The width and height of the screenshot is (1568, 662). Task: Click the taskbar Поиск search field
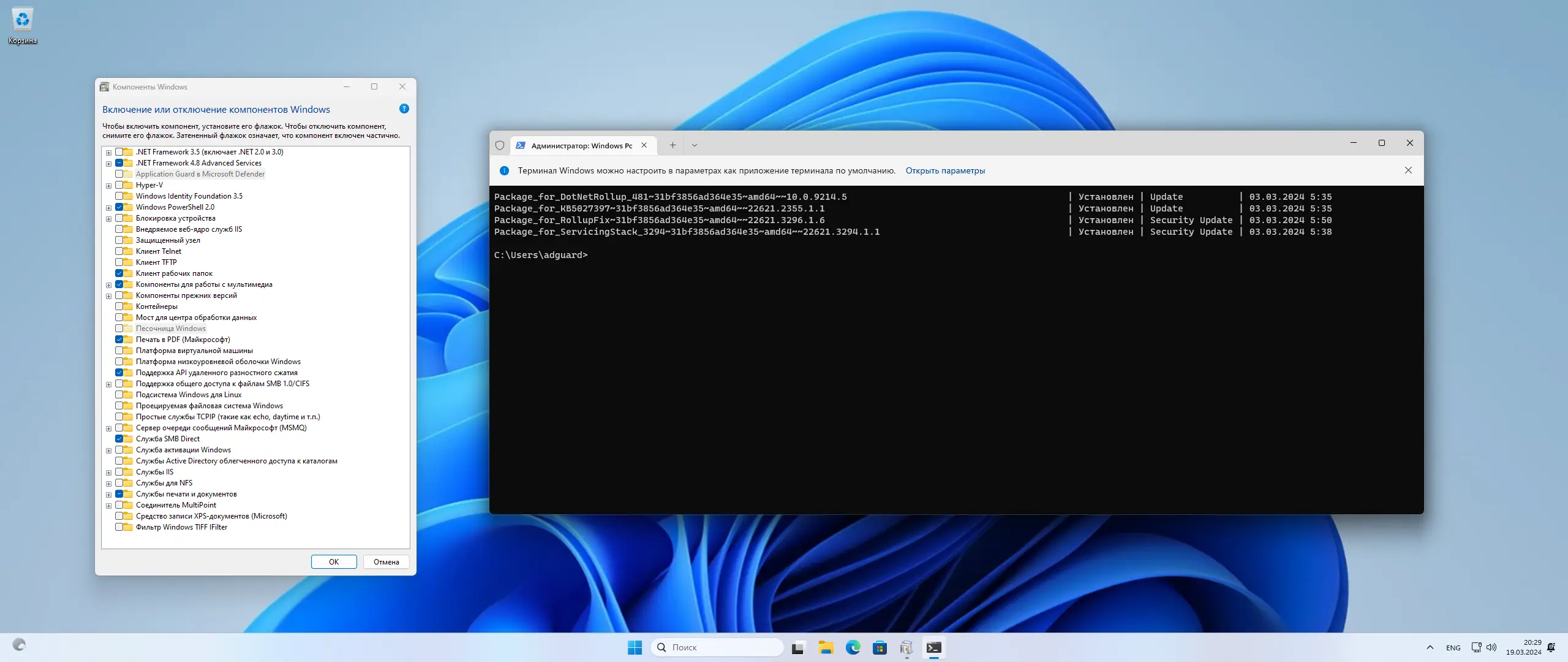pos(717,647)
